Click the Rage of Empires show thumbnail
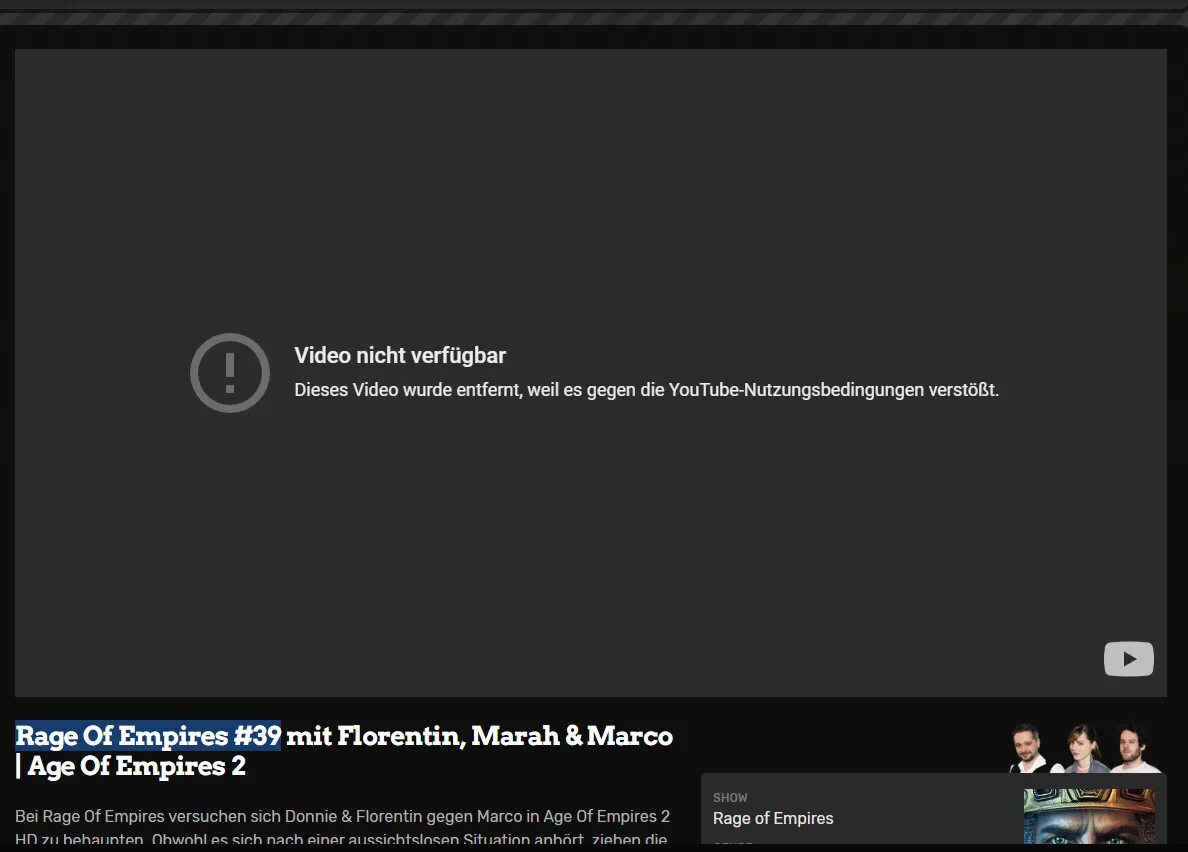 [x=1090, y=816]
